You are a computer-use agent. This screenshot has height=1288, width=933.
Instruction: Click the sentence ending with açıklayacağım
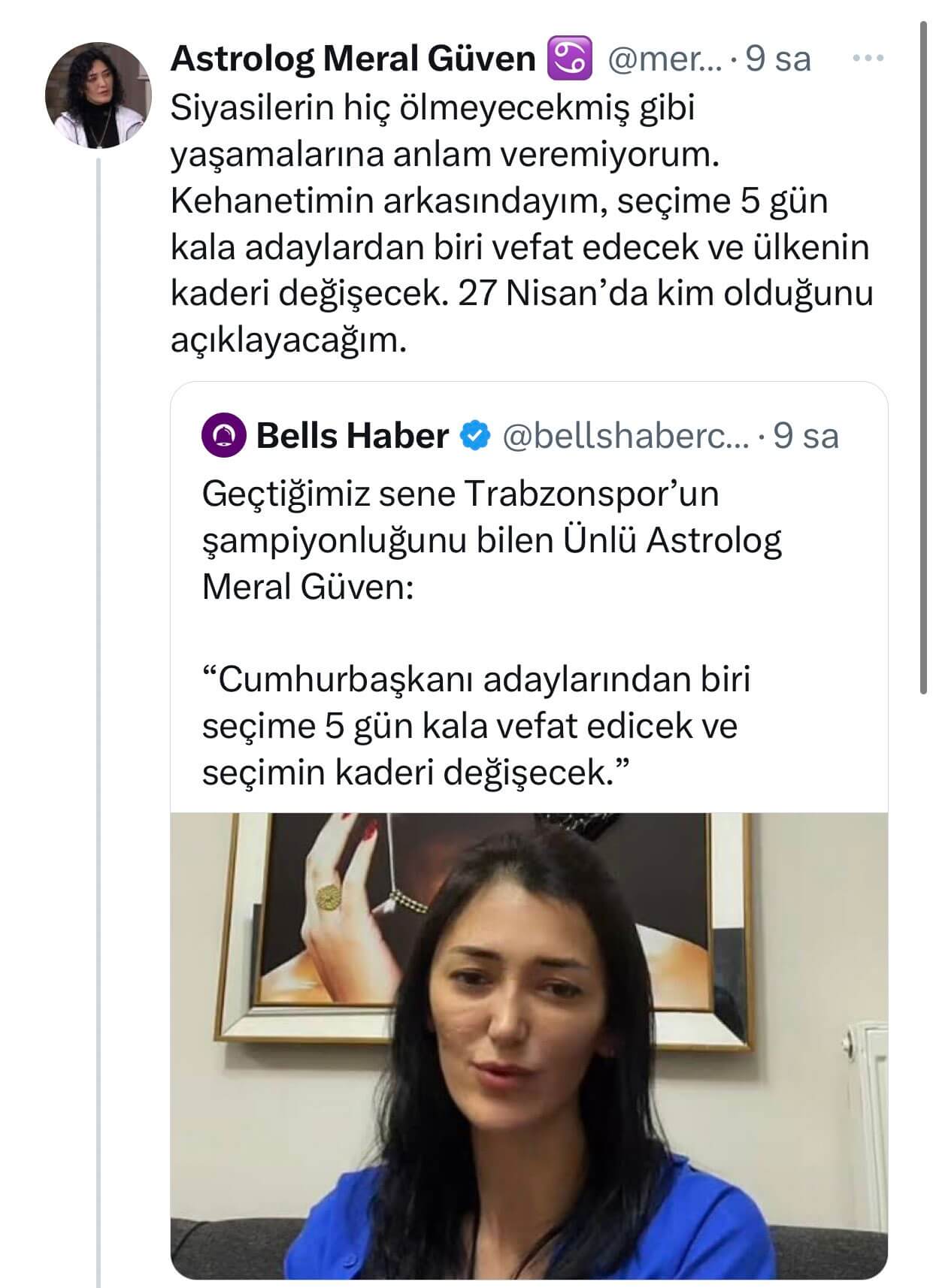(289, 340)
